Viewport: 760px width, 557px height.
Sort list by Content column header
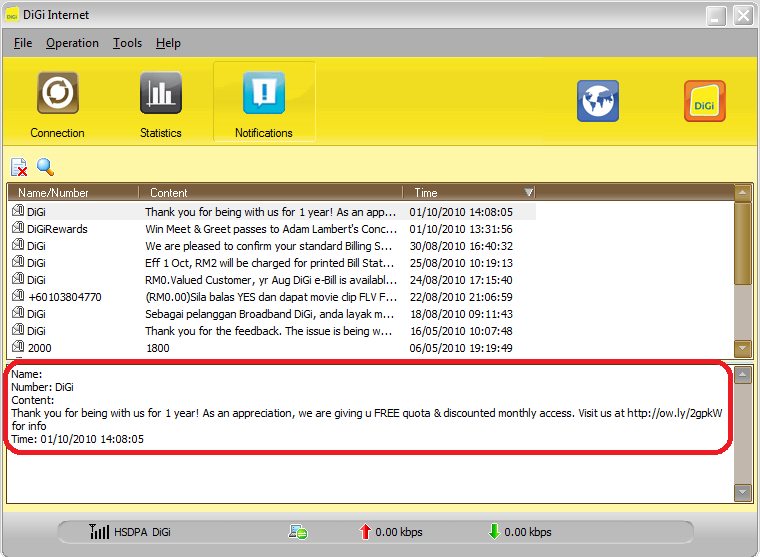[270, 192]
